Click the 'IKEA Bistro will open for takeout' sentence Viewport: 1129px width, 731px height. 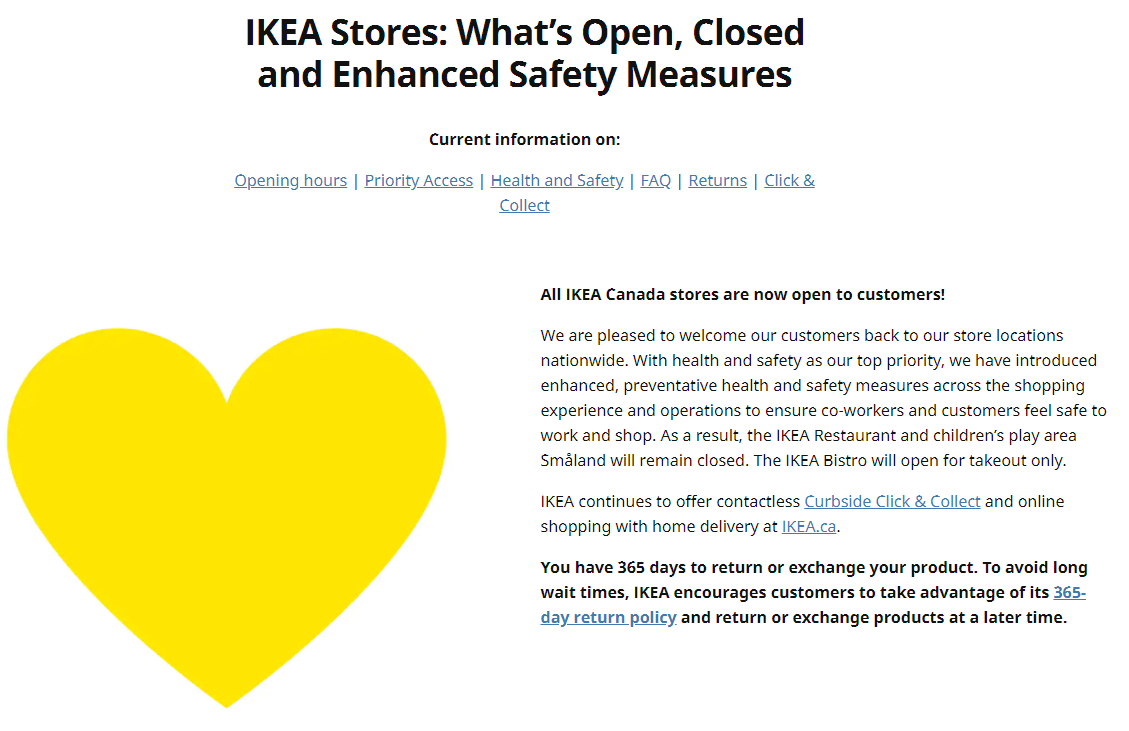[909, 460]
